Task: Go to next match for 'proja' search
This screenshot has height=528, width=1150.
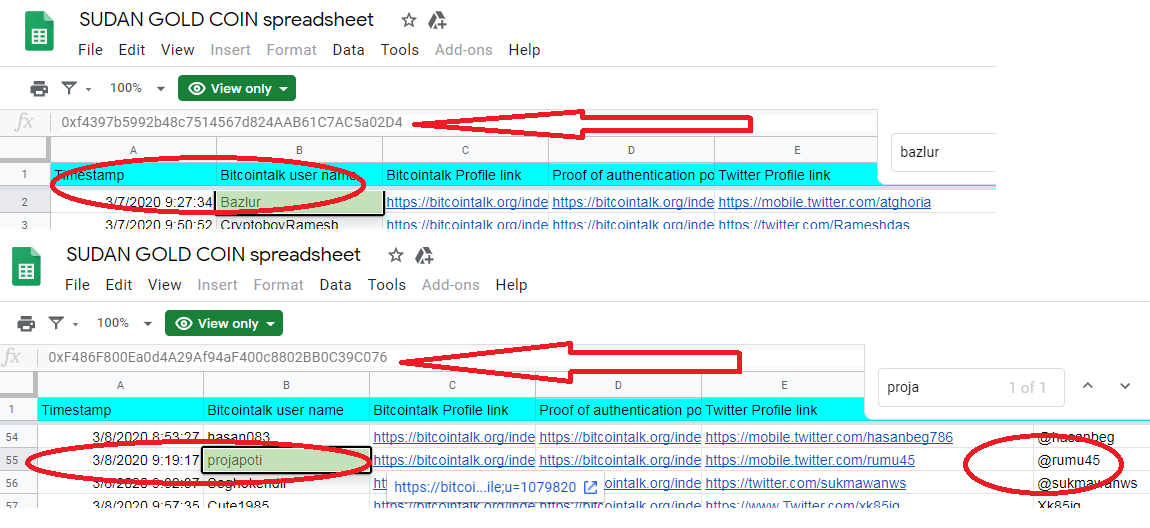Action: click(1125, 386)
